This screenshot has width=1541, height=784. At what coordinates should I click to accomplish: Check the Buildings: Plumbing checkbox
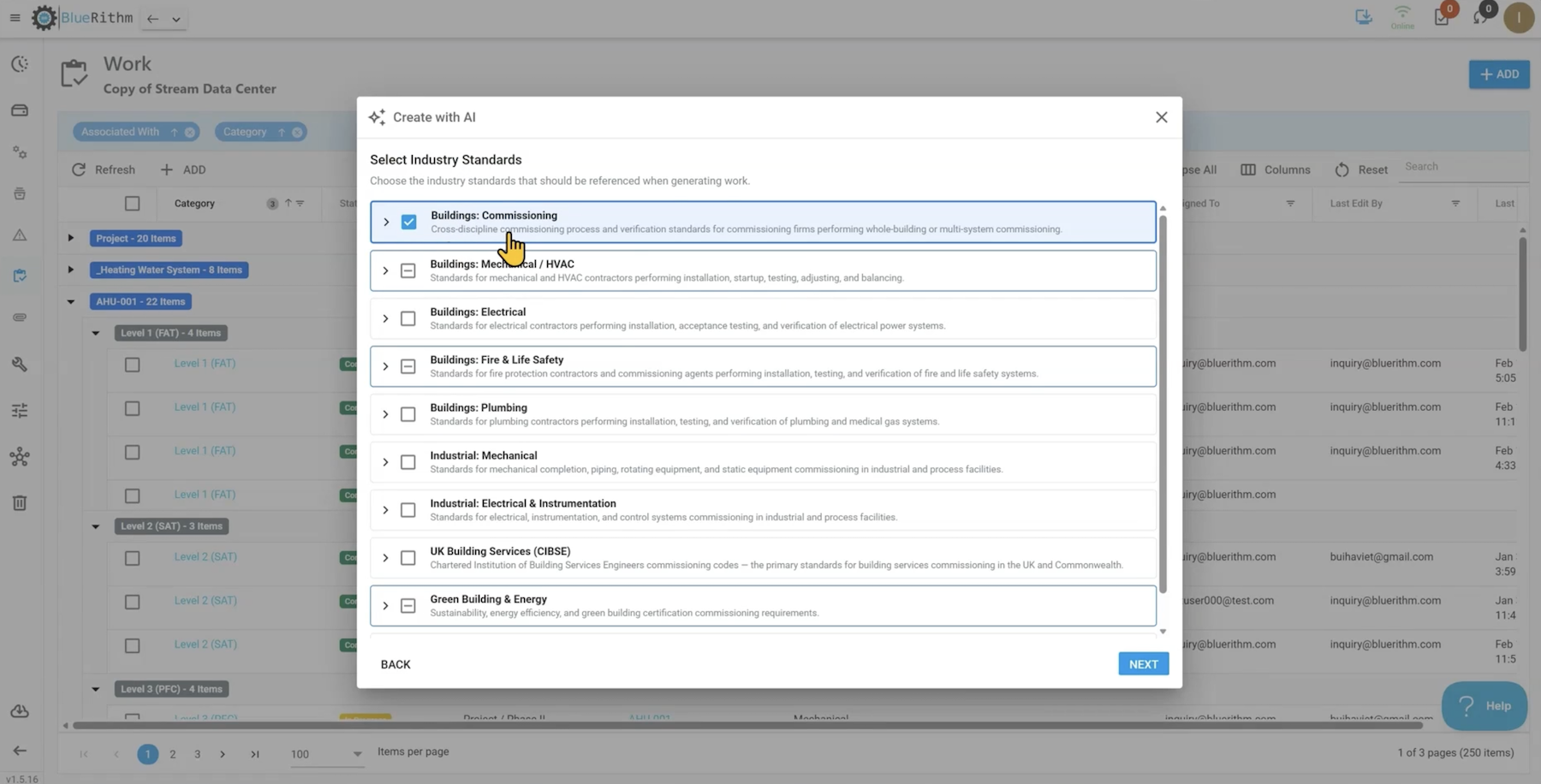[x=408, y=415]
